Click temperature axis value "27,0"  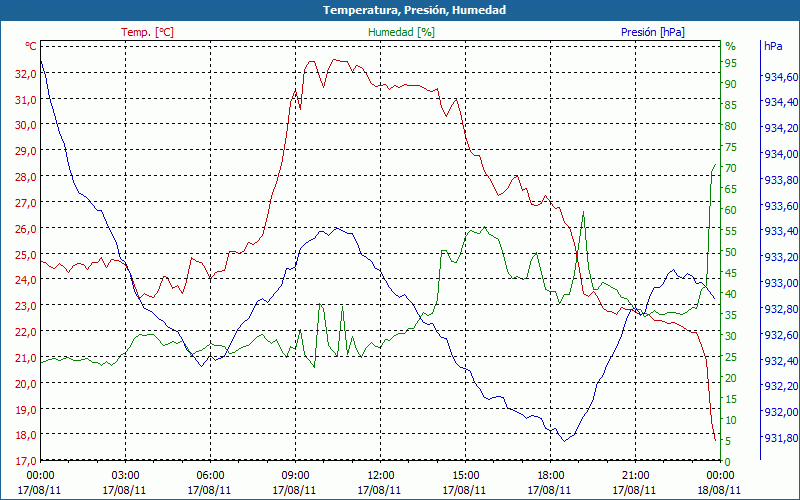[26, 203]
